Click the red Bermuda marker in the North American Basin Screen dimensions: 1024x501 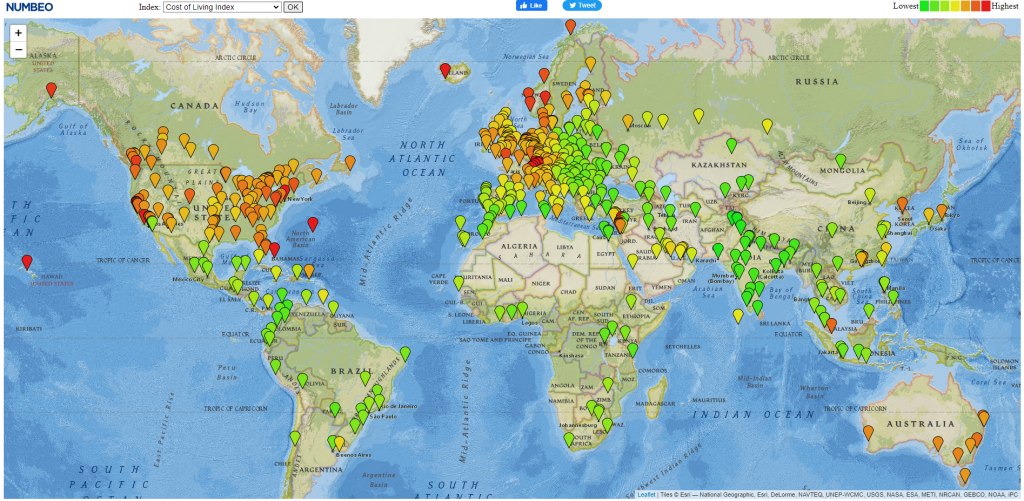pos(313,224)
